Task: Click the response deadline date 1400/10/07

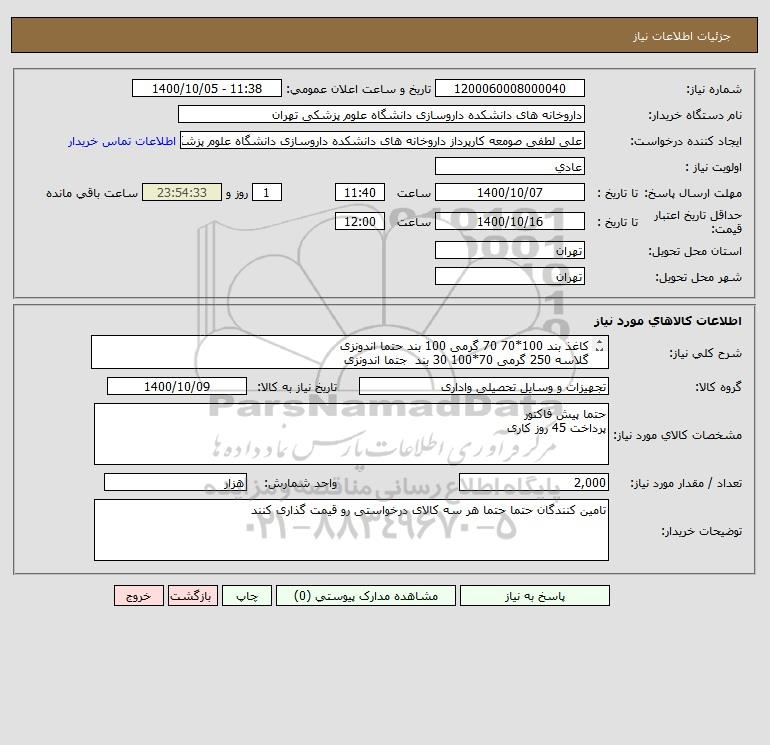Action: tap(510, 193)
